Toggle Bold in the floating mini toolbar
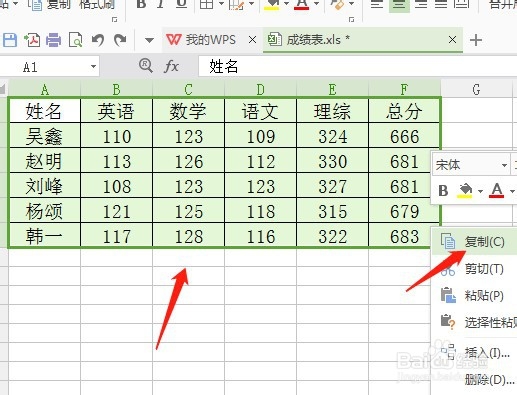The image size is (517, 395). 443,191
